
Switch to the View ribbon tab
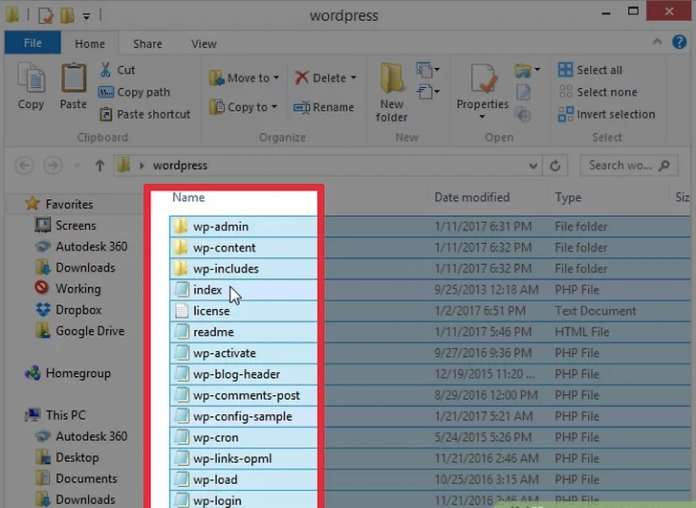204,44
